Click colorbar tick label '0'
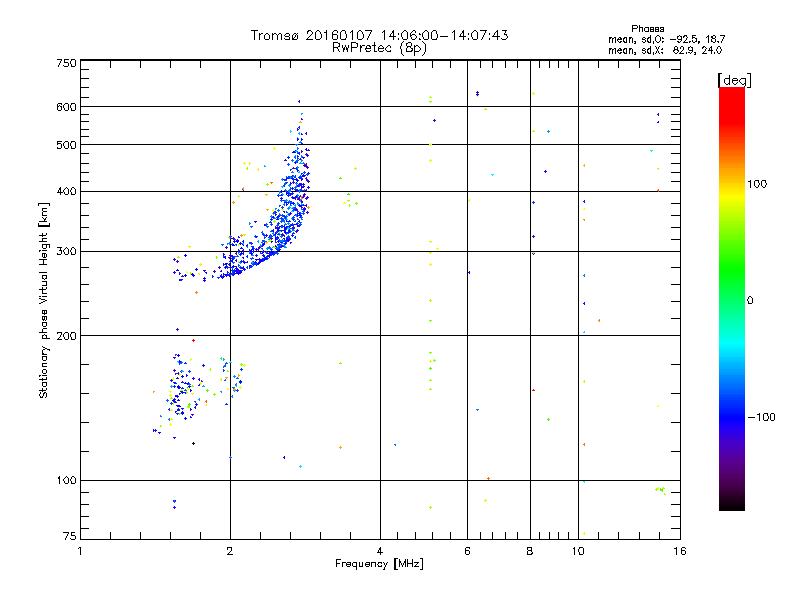Viewport: 800px width, 600px height. 749,301
